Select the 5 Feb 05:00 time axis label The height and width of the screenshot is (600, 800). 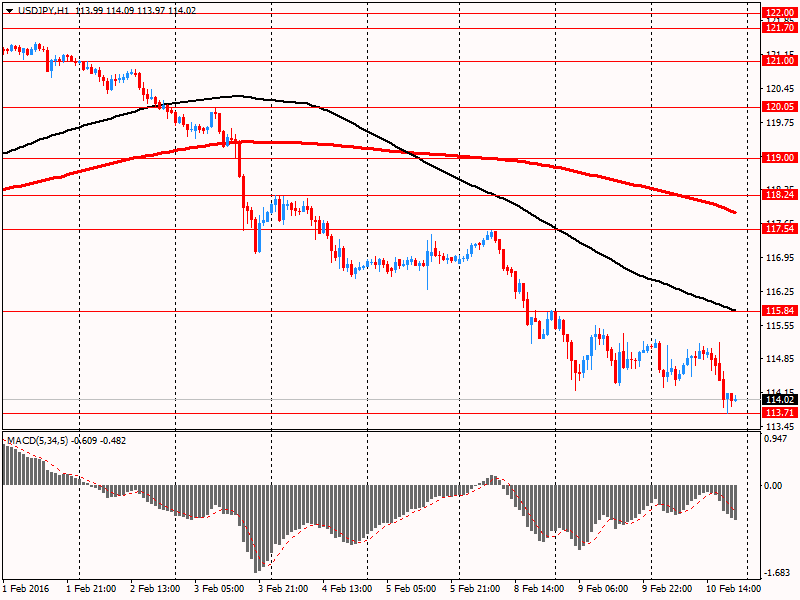(x=411, y=589)
